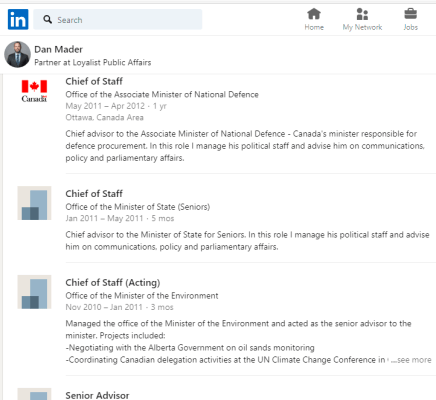
Task: Click Dan Mader's profile photo
Action: [17, 54]
